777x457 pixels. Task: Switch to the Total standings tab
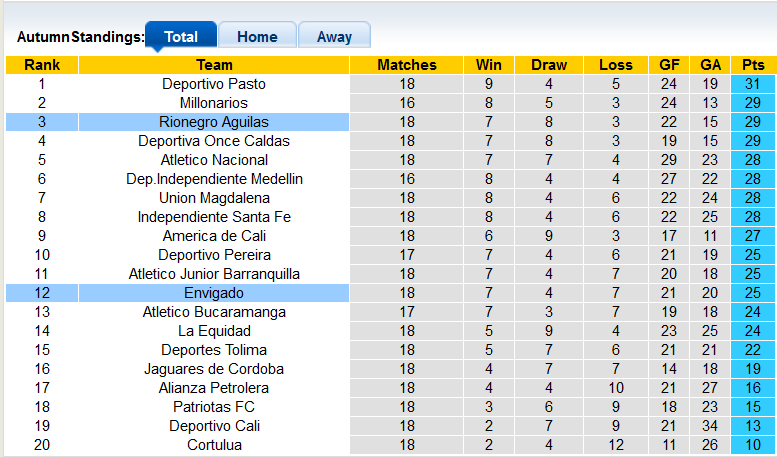[x=181, y=36]
